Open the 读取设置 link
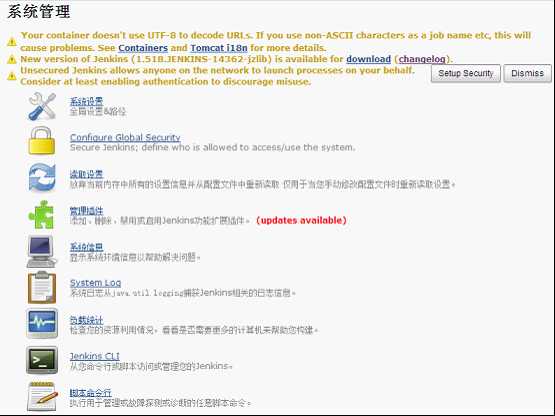The width and height of the screenshot is (555, 416). (86, 174)
